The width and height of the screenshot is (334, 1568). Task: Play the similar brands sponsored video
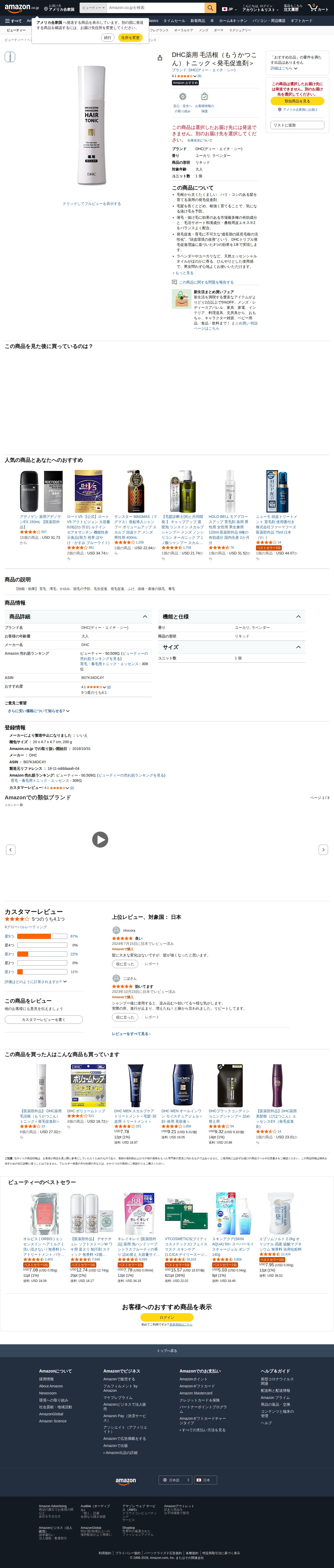(x=100, y=840)
